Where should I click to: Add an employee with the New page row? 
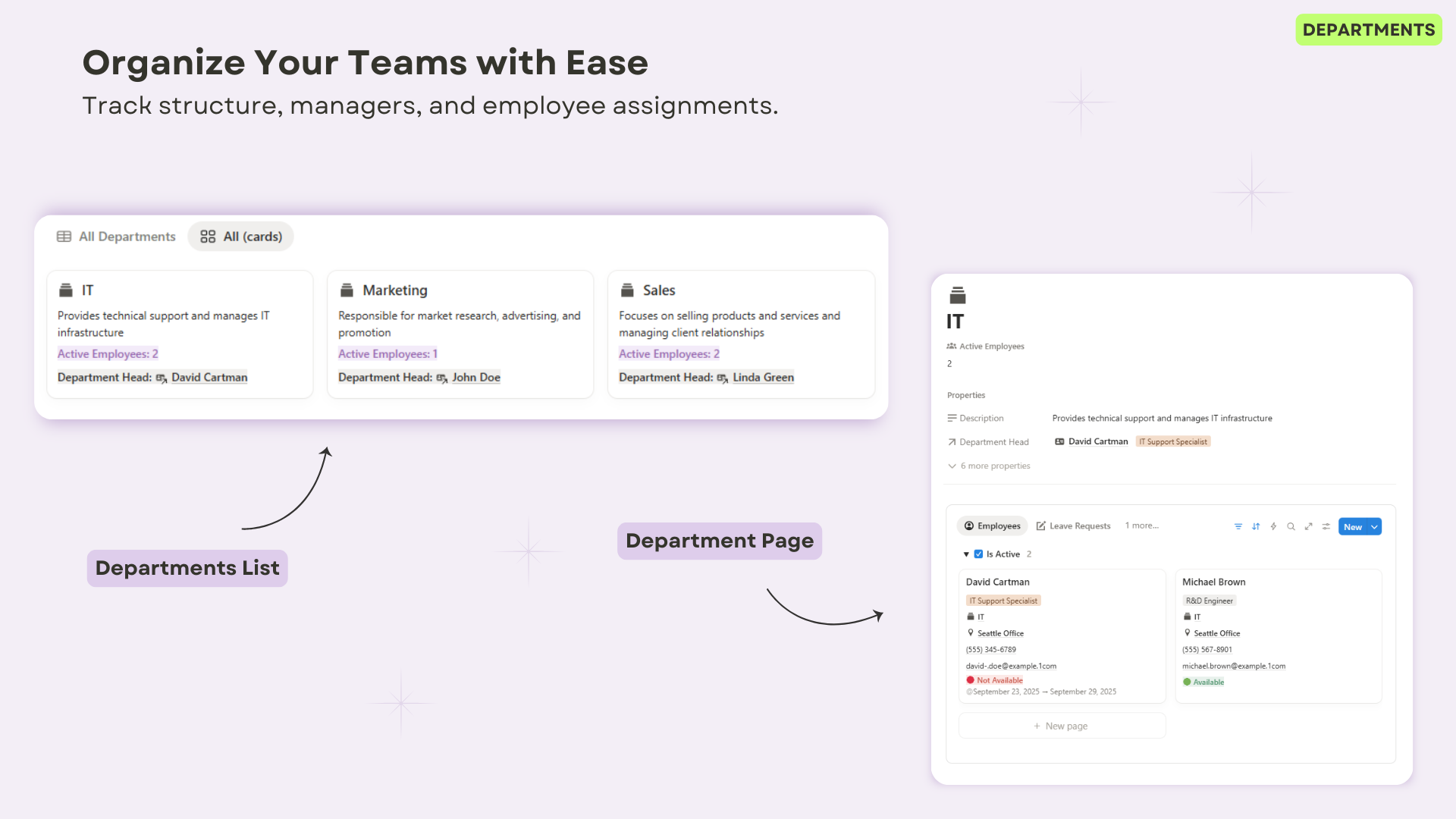(x=1061, y=726)
